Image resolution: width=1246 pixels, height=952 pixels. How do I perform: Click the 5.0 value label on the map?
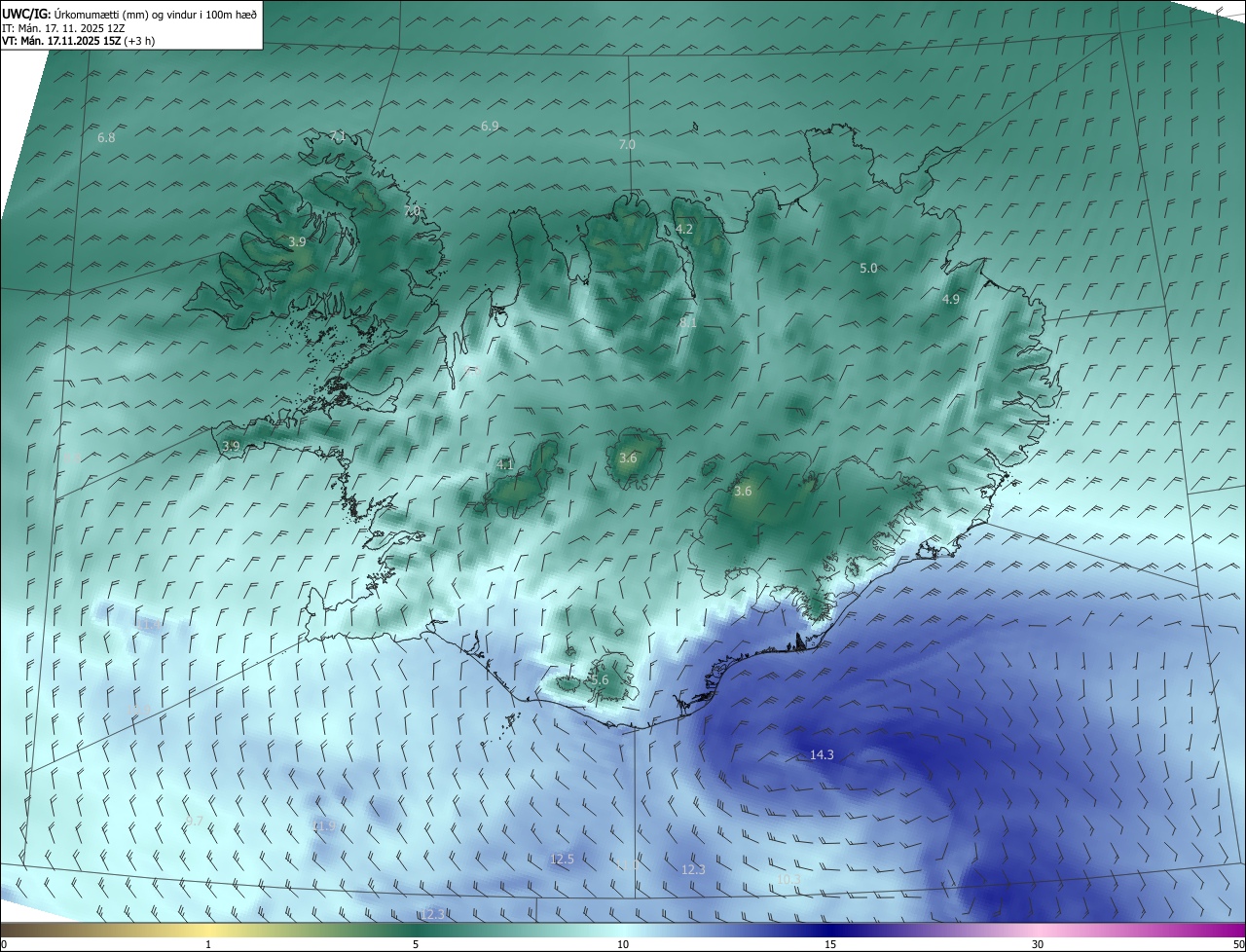click(x=868, y=269)
